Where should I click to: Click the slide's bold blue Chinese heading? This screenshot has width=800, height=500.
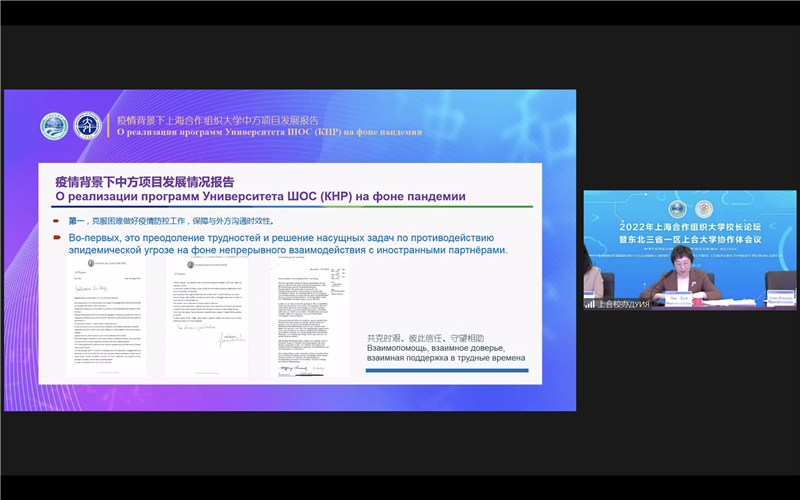tap(144, 182)
